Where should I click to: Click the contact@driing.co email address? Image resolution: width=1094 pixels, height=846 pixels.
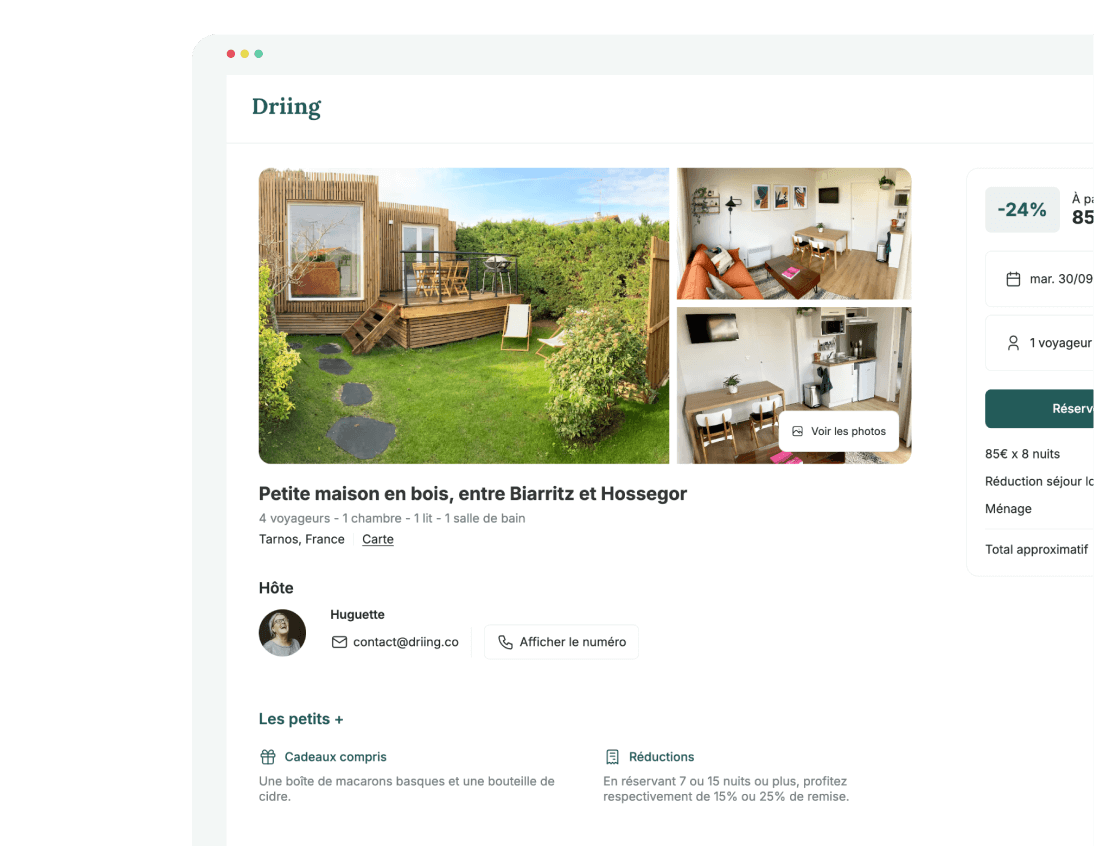tap(405, 642)
